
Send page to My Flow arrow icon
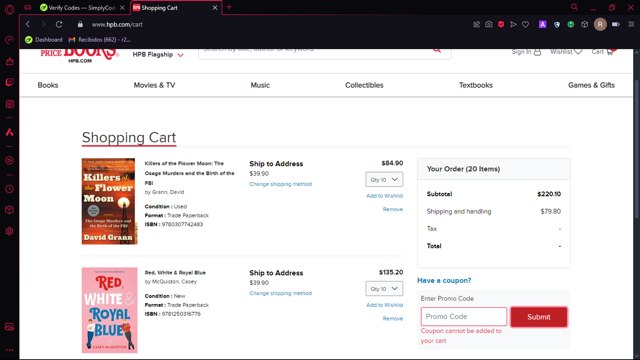click(513, 24)
